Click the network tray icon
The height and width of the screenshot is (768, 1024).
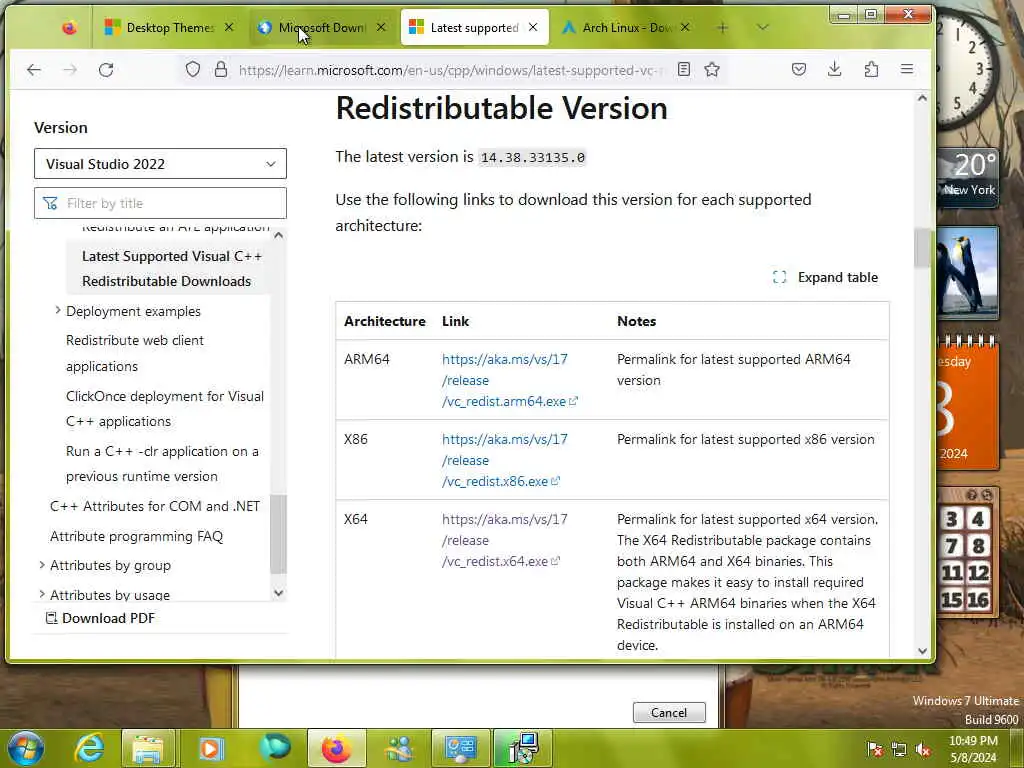pos(899,750)
